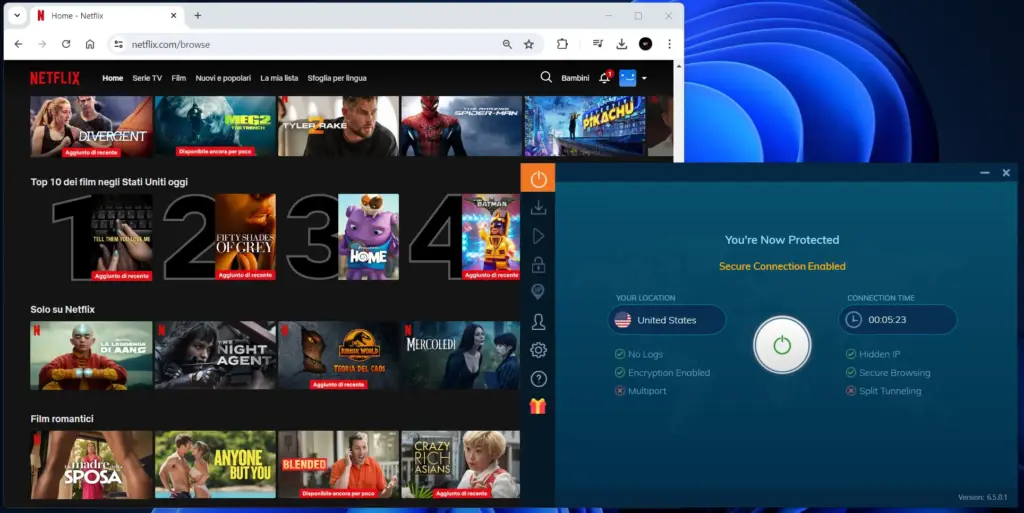The image size is (1024, 513).
Task: Open the VPN streaming play sidebar icon
Action: click(538, 236)
